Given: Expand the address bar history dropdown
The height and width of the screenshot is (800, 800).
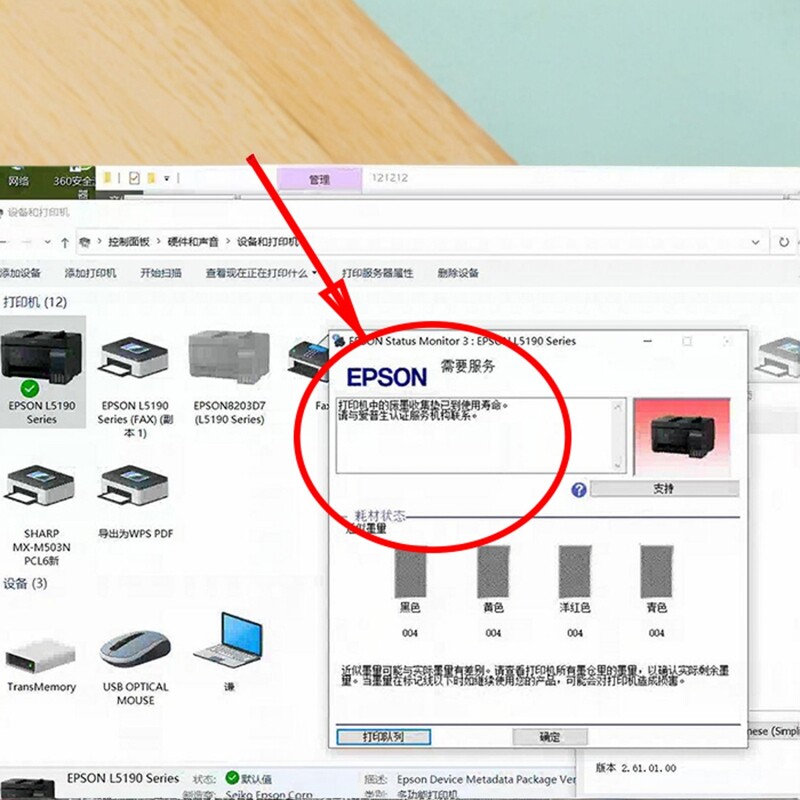Looking at the screenshot, I should (756, 242).
